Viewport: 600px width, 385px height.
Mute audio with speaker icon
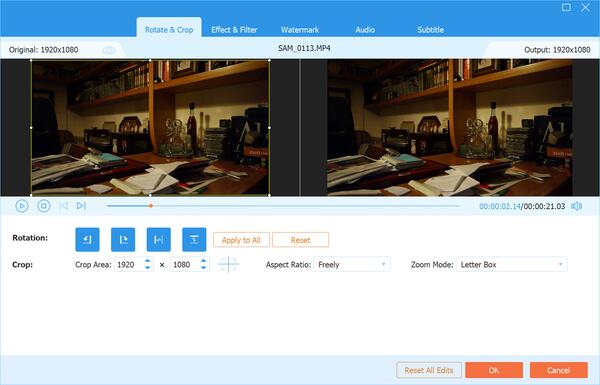click(576, 206)
